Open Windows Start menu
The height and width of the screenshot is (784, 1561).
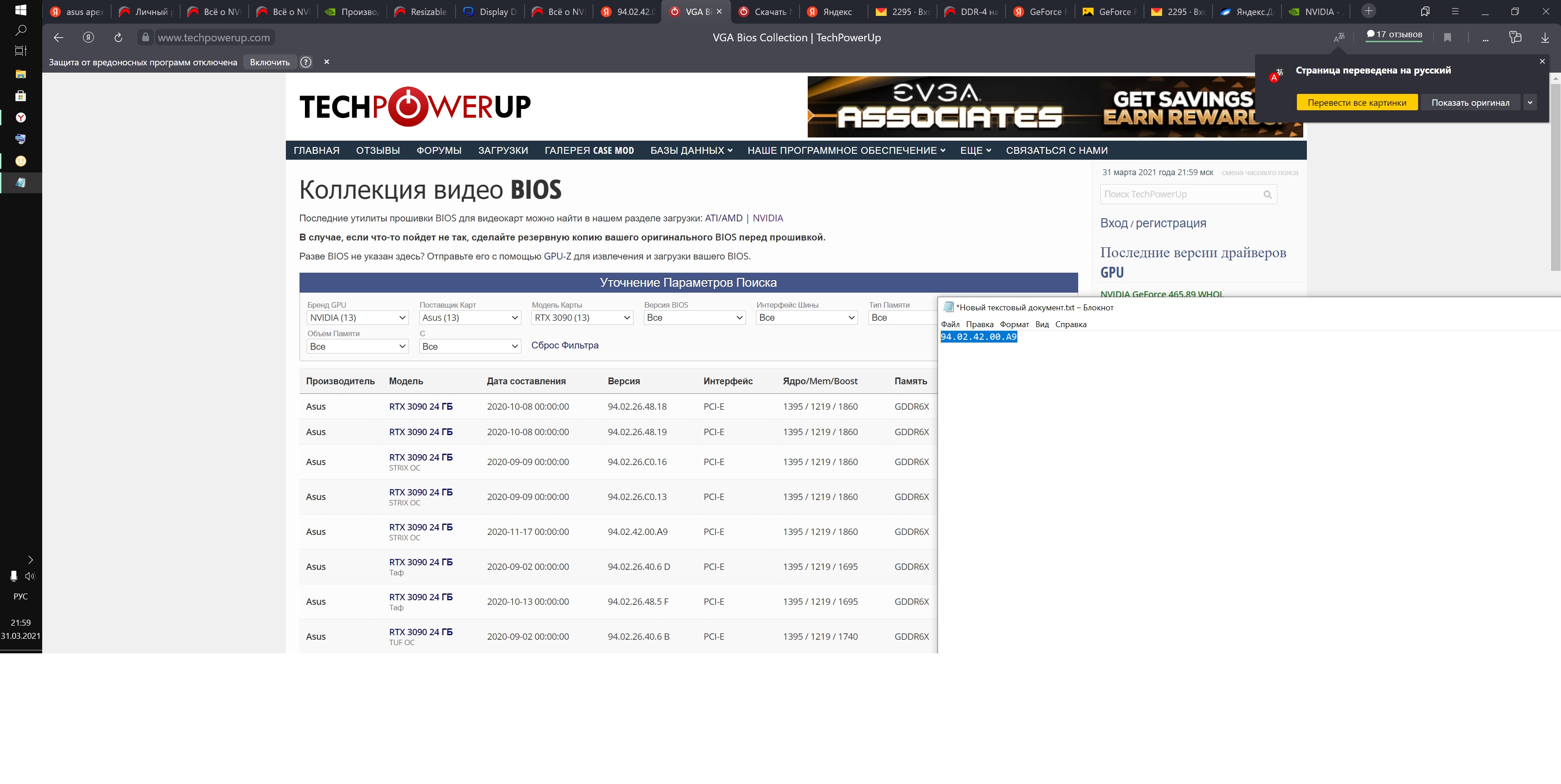coord(20,10)
